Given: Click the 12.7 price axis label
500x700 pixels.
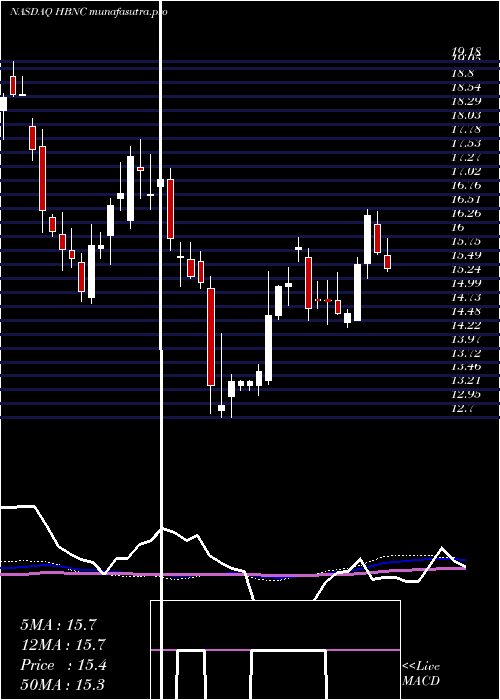Looking at the screenshot, I should (462, 409).
